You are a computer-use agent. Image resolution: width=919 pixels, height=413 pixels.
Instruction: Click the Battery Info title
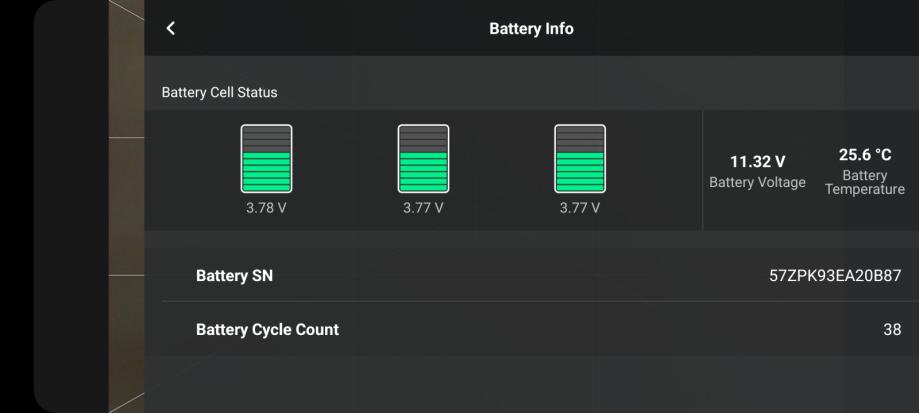531,29
